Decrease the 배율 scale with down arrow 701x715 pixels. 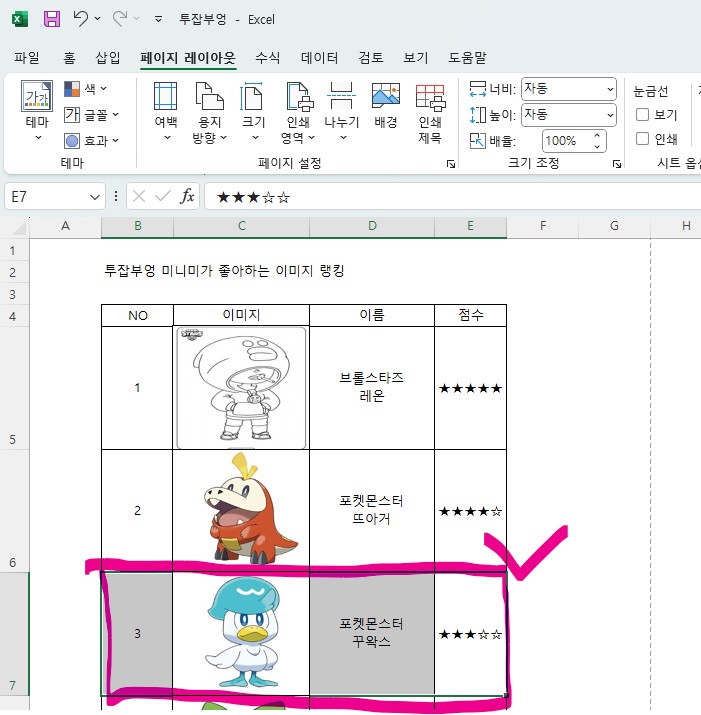click(x=597, y=146)
